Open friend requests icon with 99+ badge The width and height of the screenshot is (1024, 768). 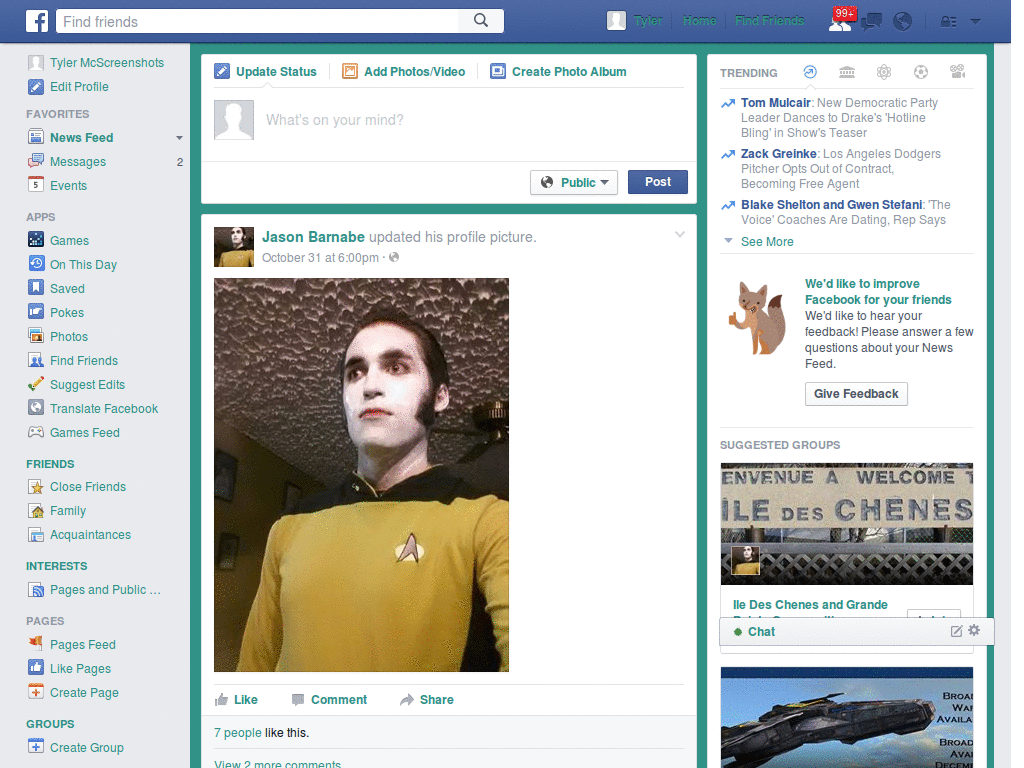click(840, 21)
